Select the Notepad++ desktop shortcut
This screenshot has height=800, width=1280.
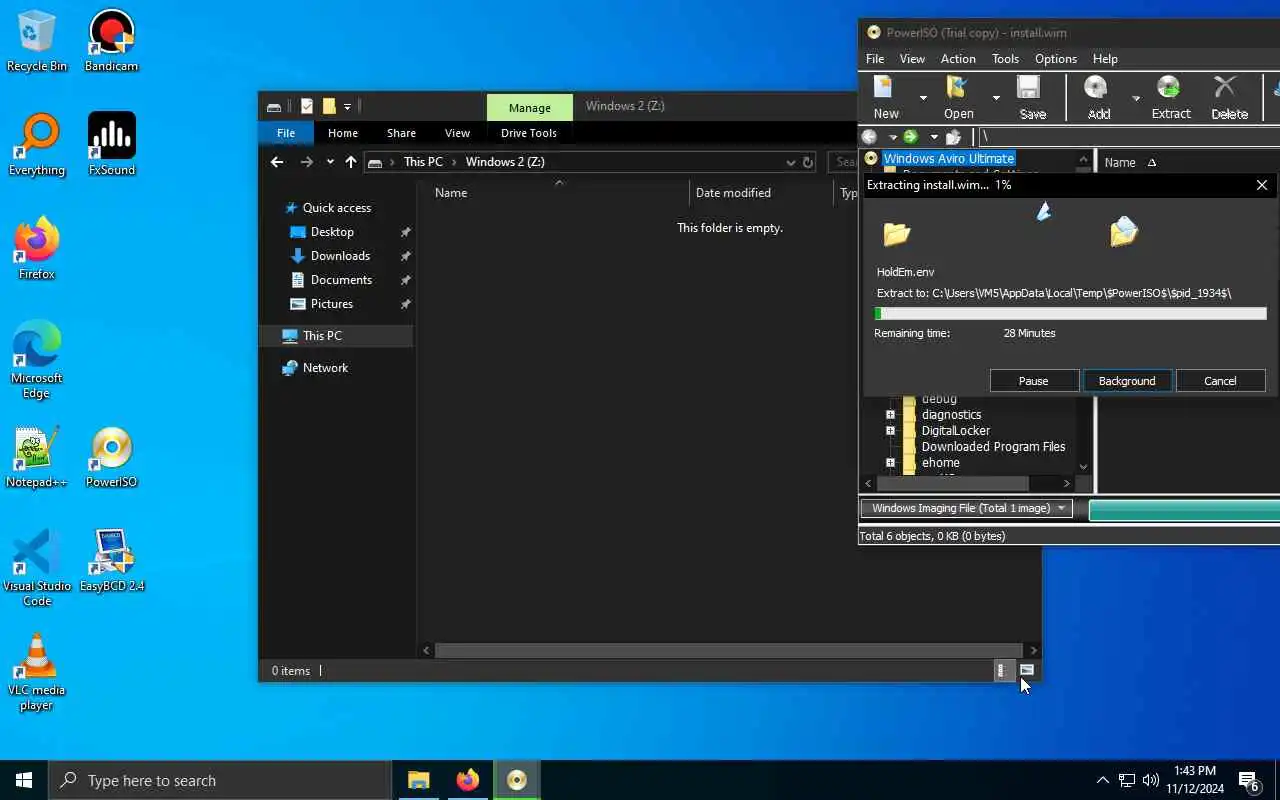coord(37,458)
